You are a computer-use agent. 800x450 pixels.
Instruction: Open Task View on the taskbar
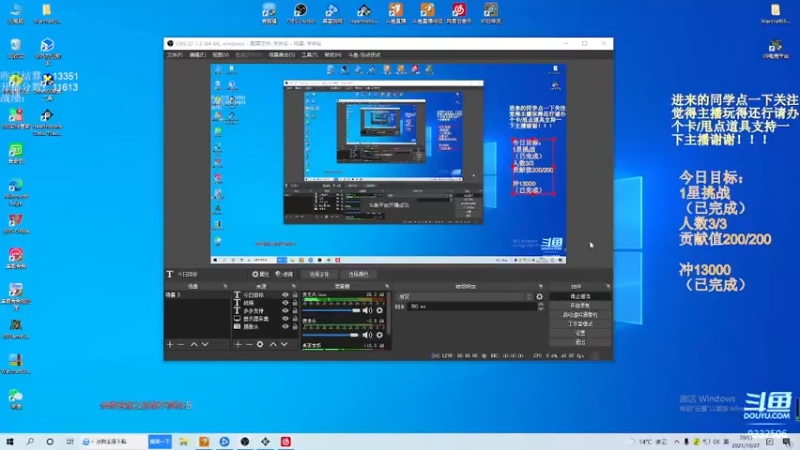69,441
